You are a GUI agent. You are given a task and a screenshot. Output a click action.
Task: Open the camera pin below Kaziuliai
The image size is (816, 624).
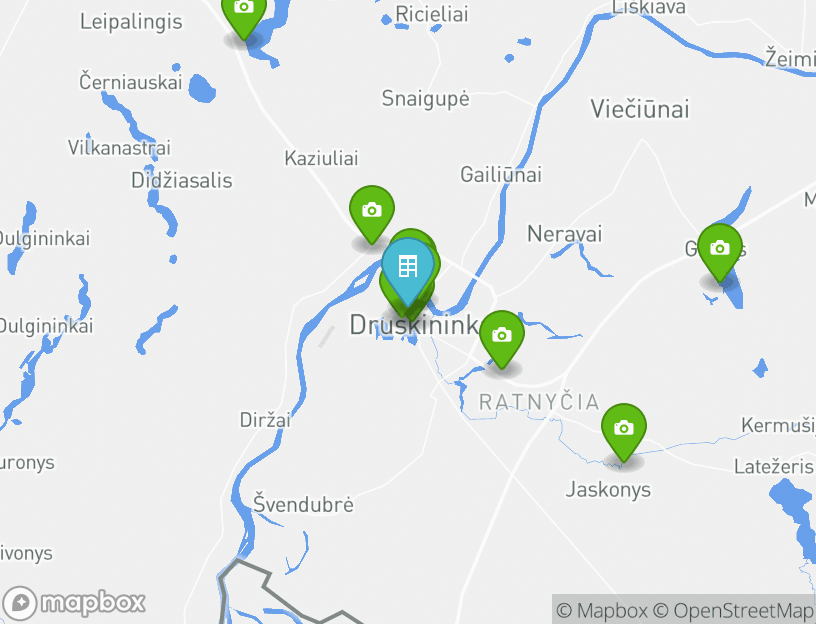click(372, 212)
